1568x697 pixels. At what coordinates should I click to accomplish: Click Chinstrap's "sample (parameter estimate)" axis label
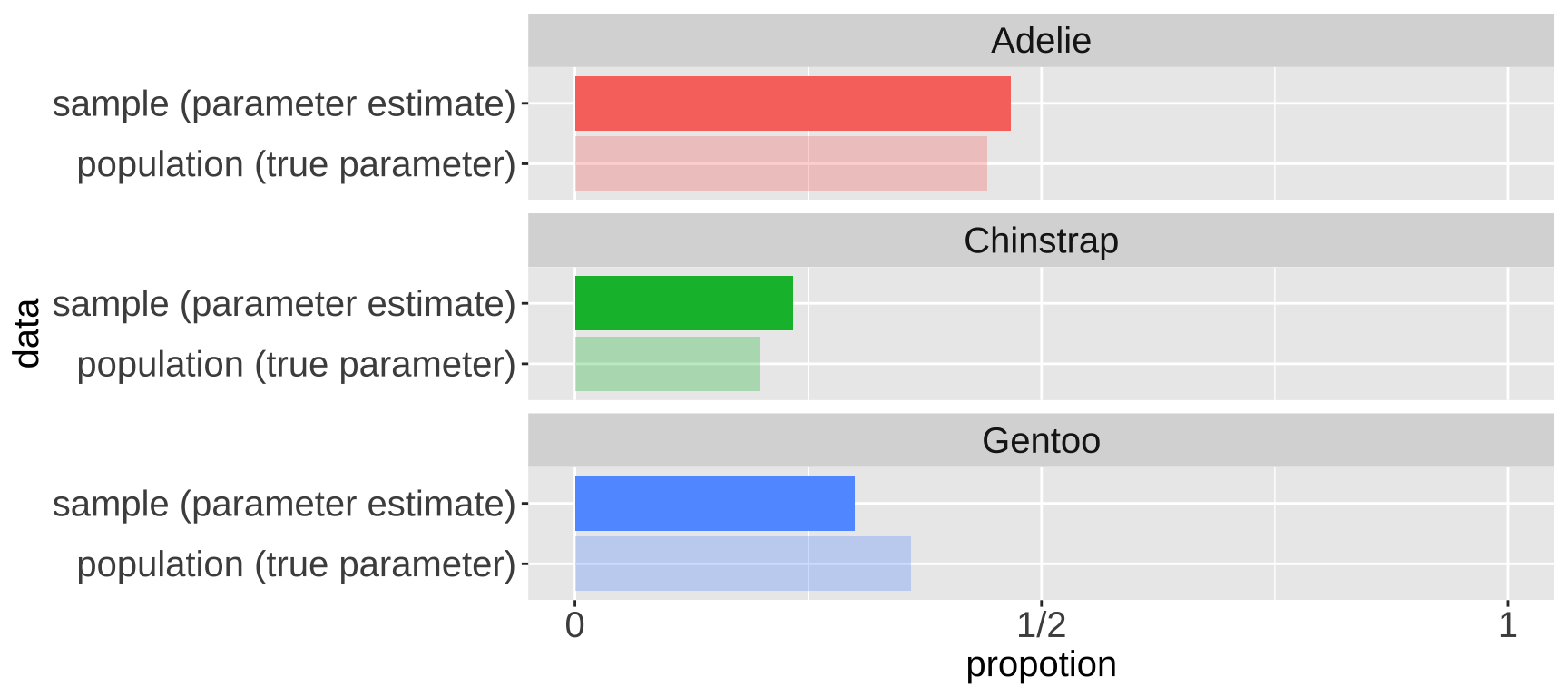click(x=284, y=304)
